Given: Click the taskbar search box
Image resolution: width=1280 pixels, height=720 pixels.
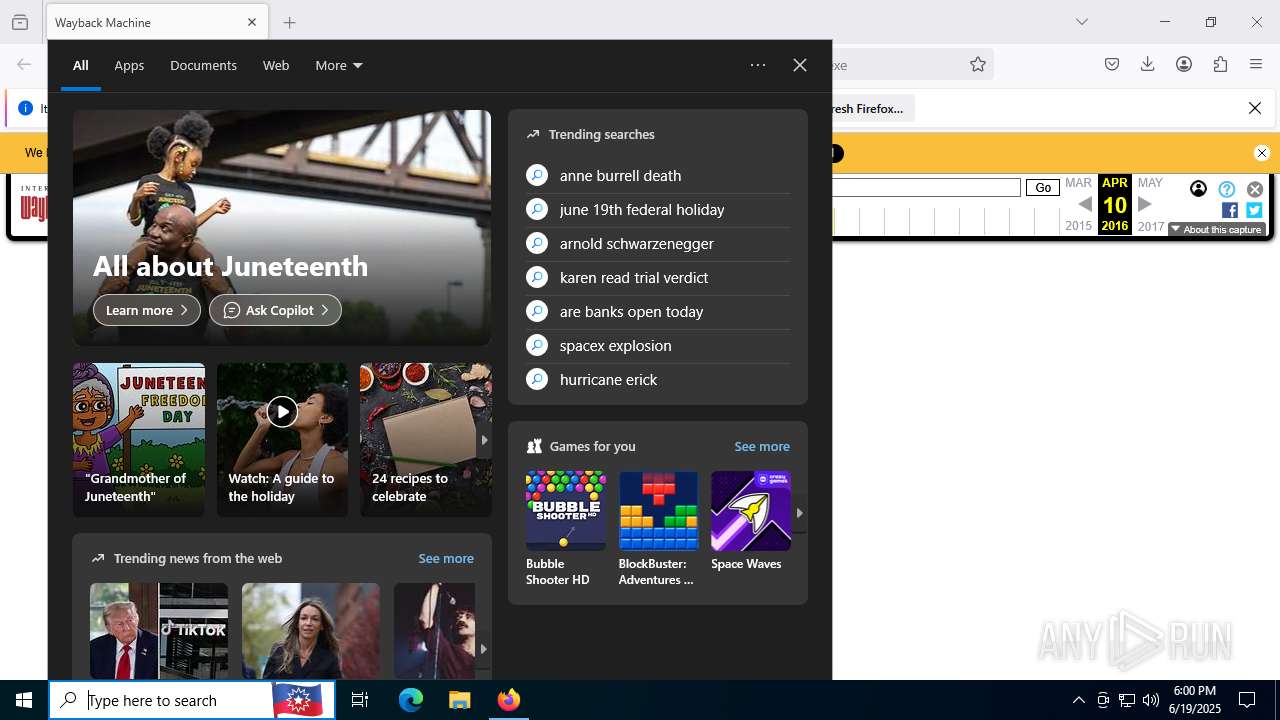Looking at the screenshot, I should (192, 700).
